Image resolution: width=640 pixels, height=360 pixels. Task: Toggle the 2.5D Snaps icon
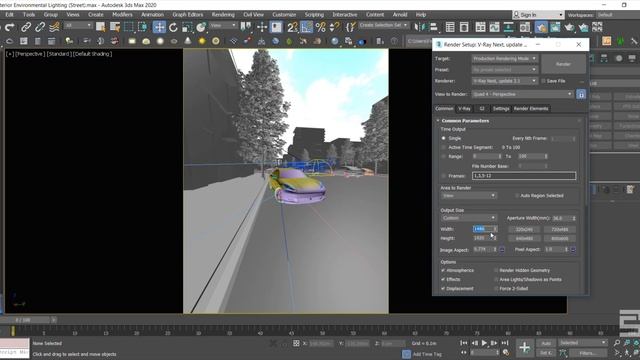(292, 27)
